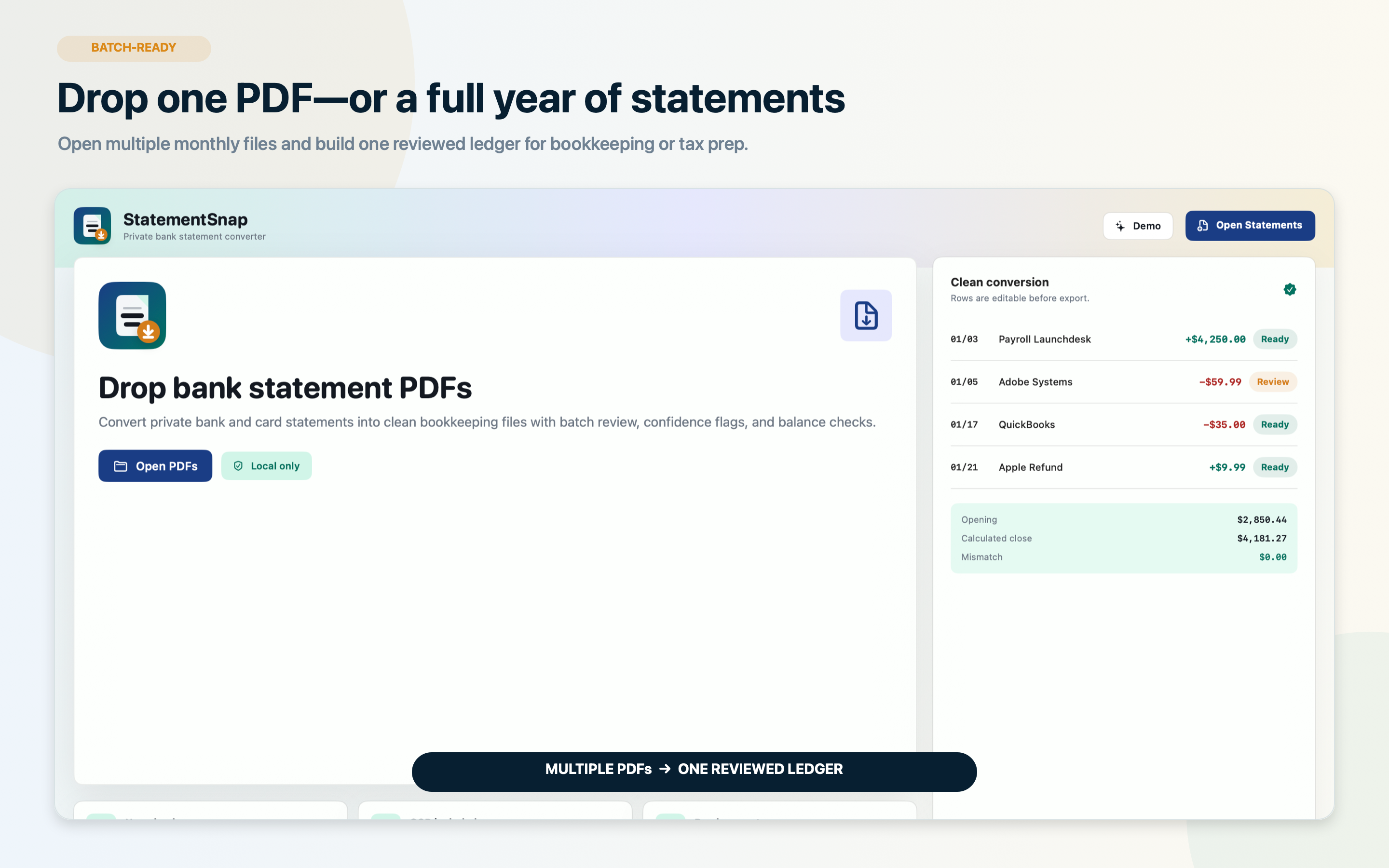The height and width of the screenshot is (868, 1389).
Task: Click the 01/03 date cell
Action: click(964, 339)
